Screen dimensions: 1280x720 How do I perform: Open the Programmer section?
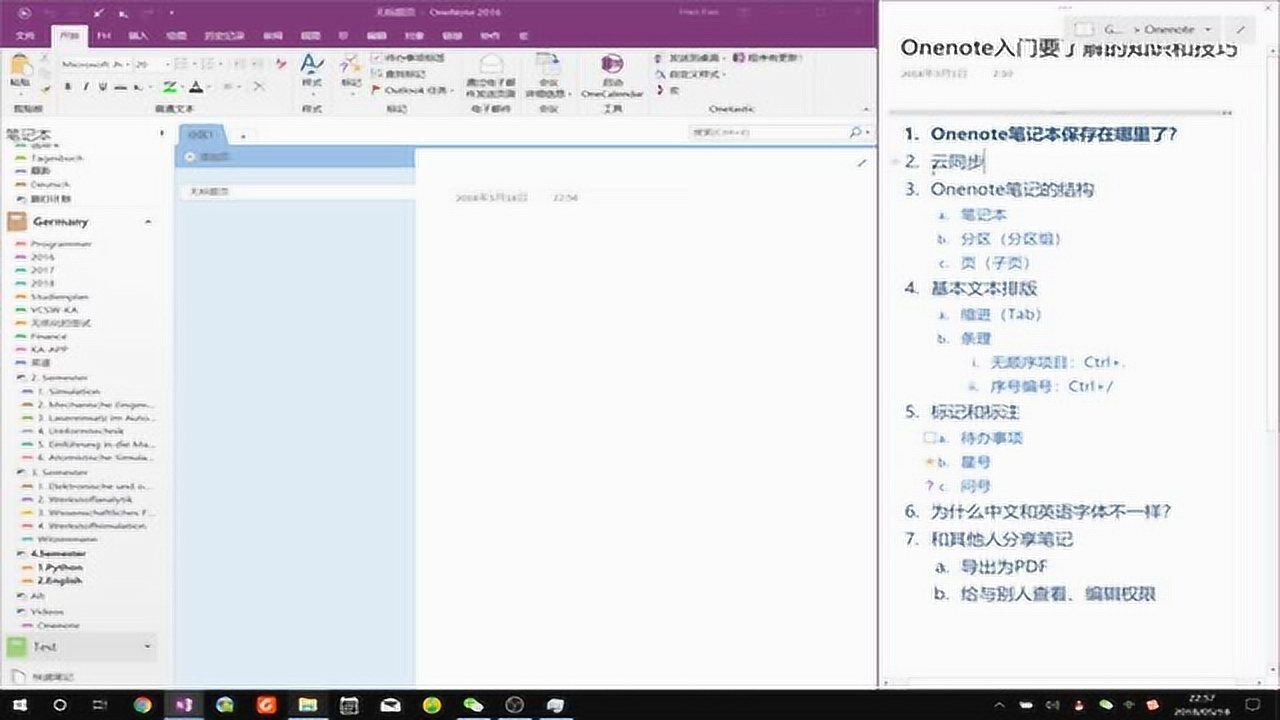pyautogui.click(x=60, y=244)
